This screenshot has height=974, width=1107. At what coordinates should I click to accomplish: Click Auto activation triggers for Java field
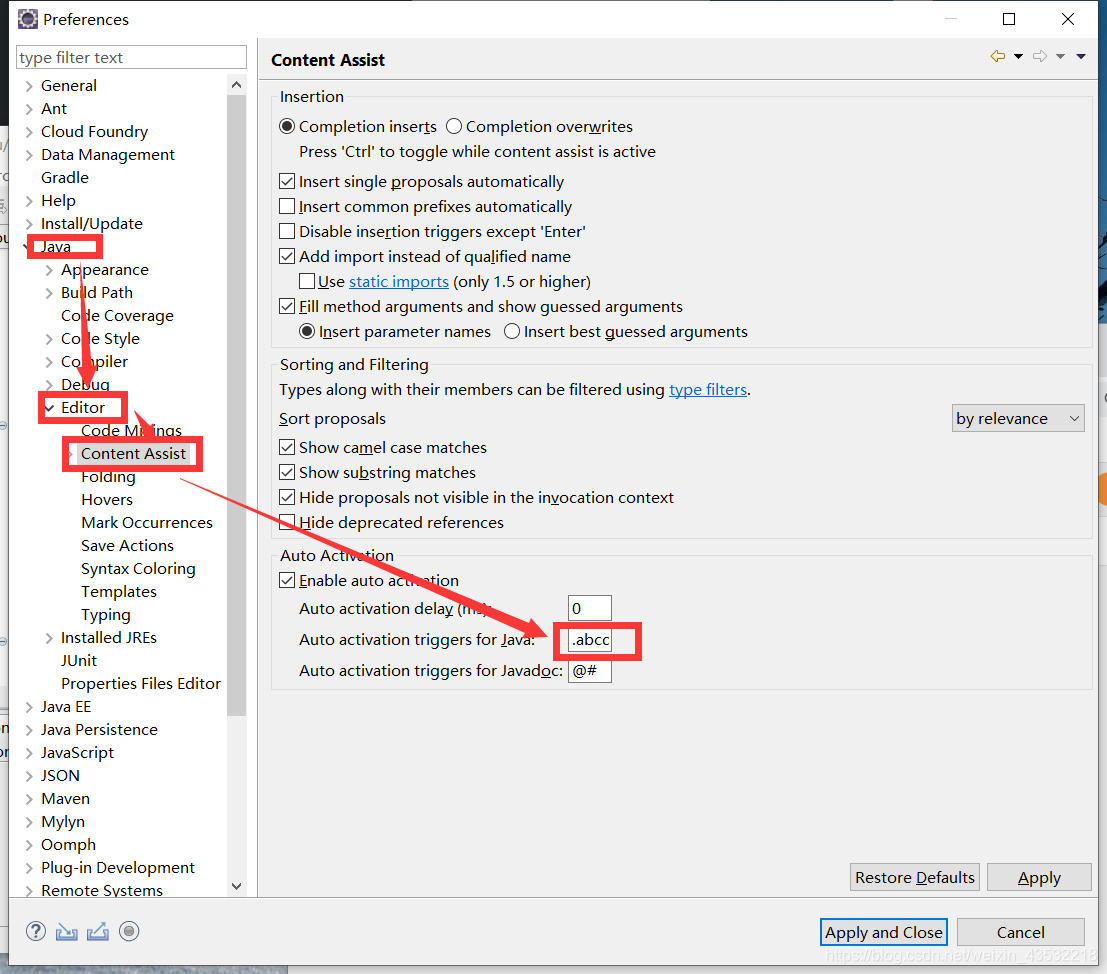pyautogui.click(x=590, y=639)
